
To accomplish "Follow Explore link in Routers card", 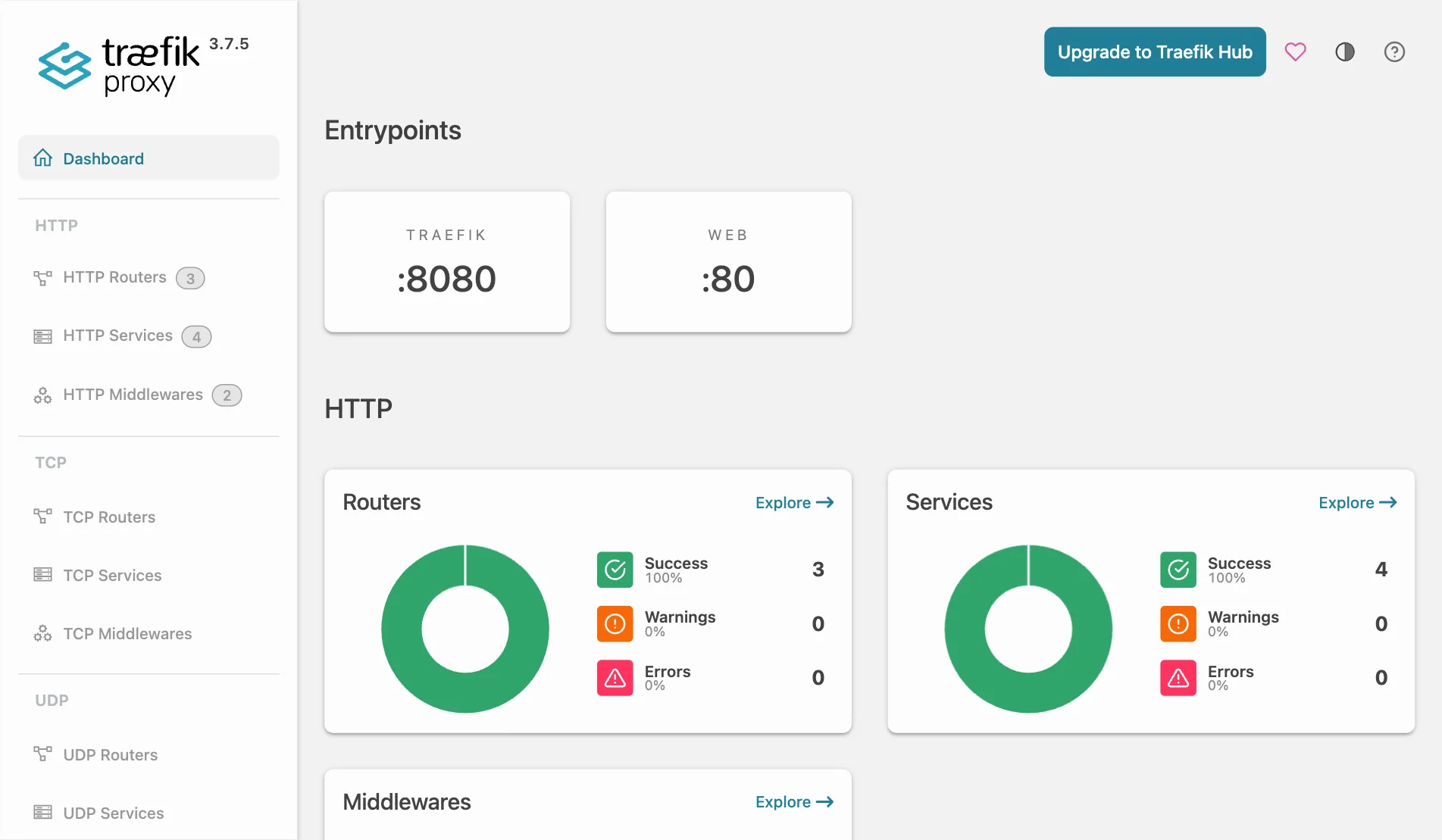I will pyautogui.click(x=794, y=502).
